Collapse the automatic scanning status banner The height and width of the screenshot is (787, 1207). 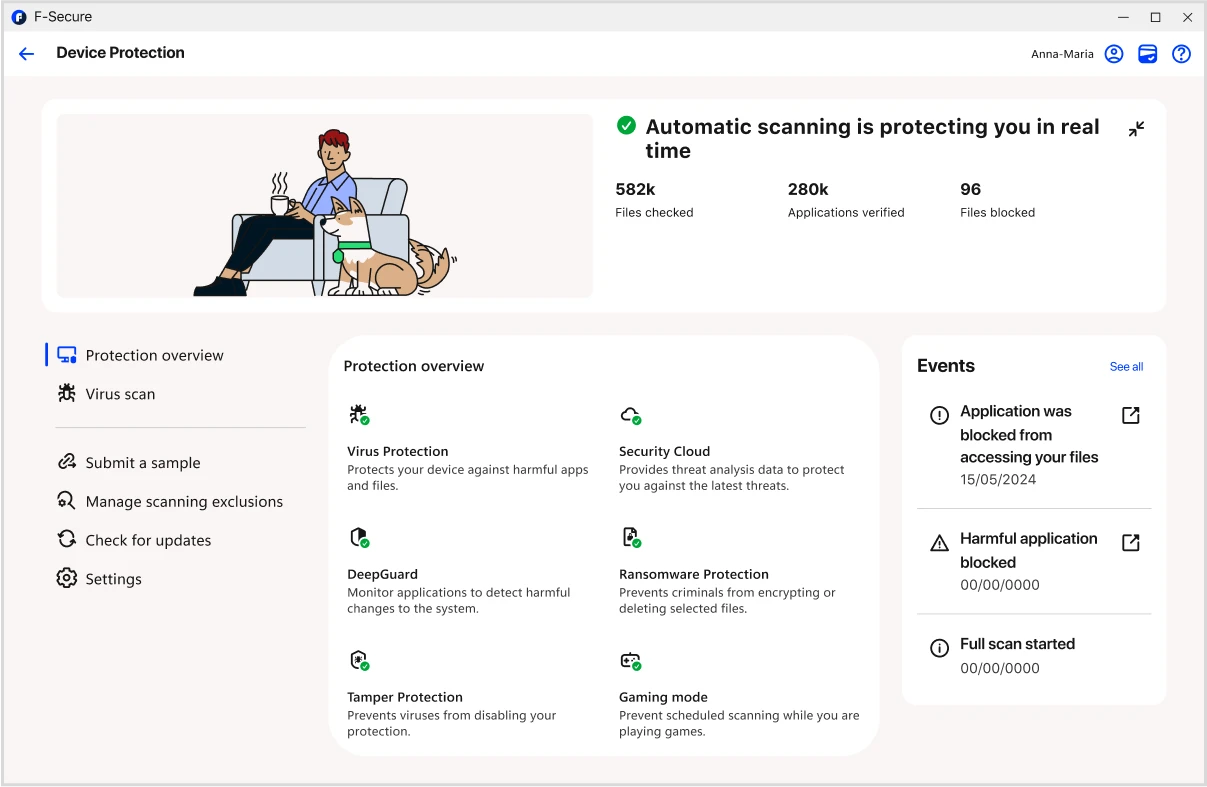(1136, 129)
